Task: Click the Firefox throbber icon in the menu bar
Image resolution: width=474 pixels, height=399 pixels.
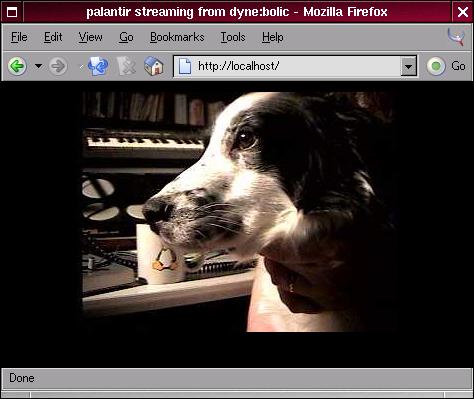Action: pyautogui.click(x=456, y=37)
